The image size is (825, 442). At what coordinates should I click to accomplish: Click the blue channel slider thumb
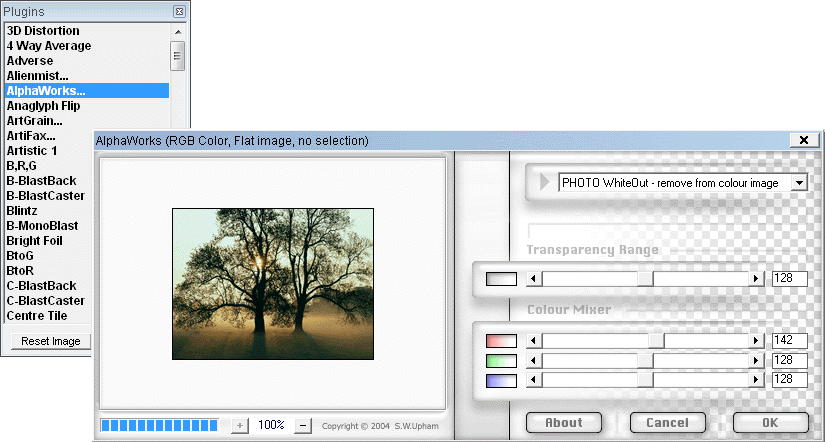645,380
